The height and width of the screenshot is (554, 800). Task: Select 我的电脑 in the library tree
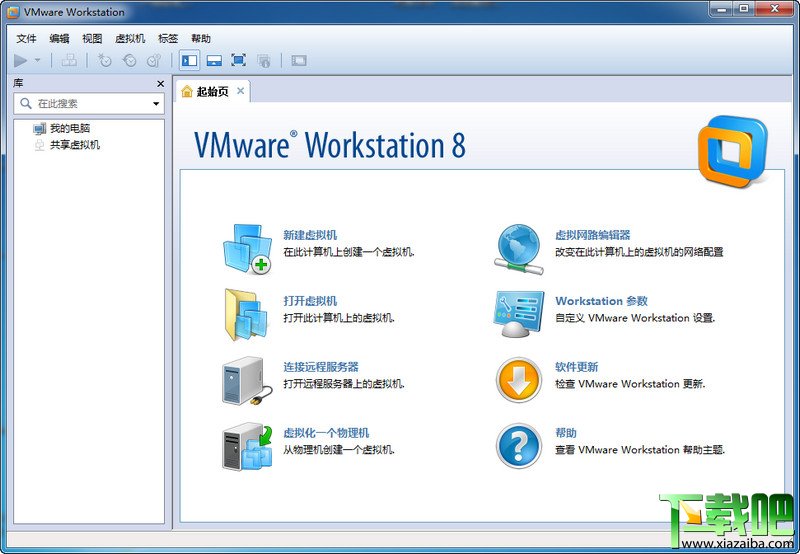(x=69, y=128)
